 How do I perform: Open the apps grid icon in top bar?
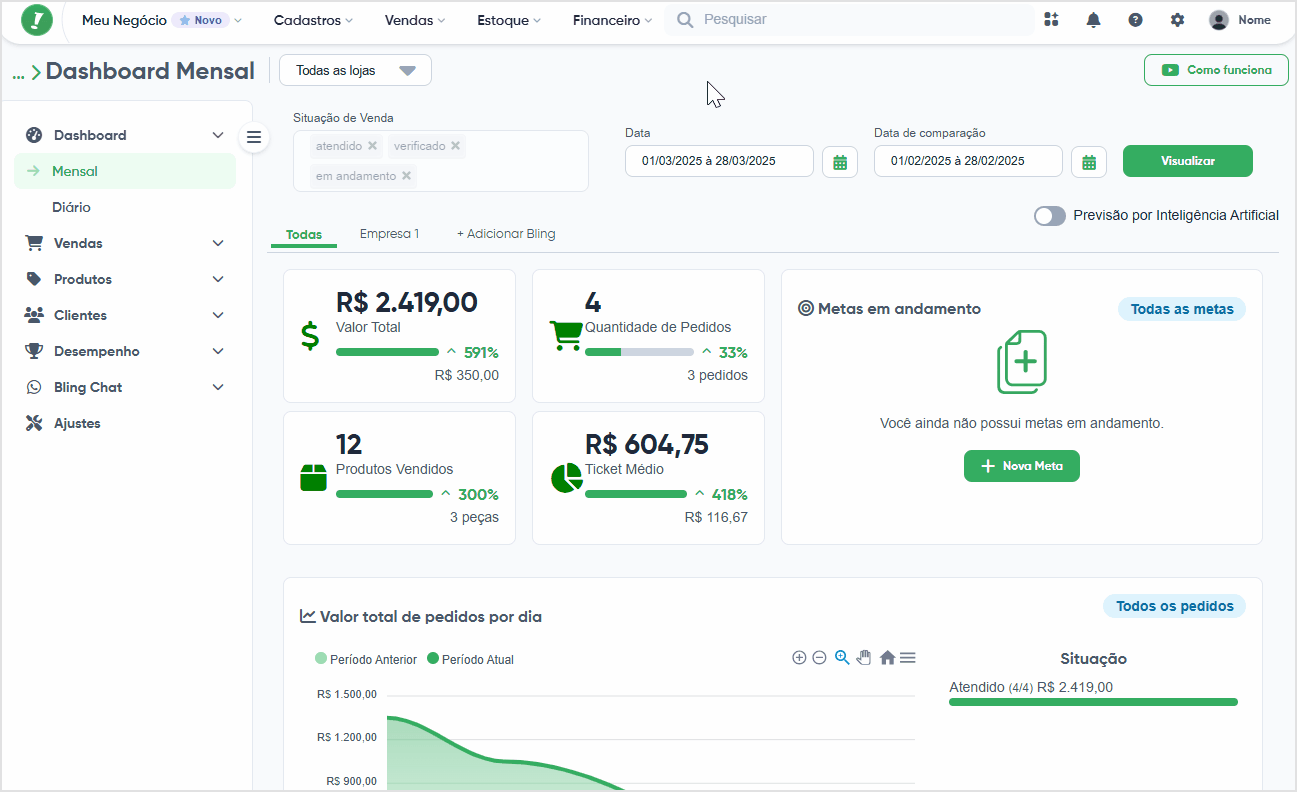pos(1051,20)
